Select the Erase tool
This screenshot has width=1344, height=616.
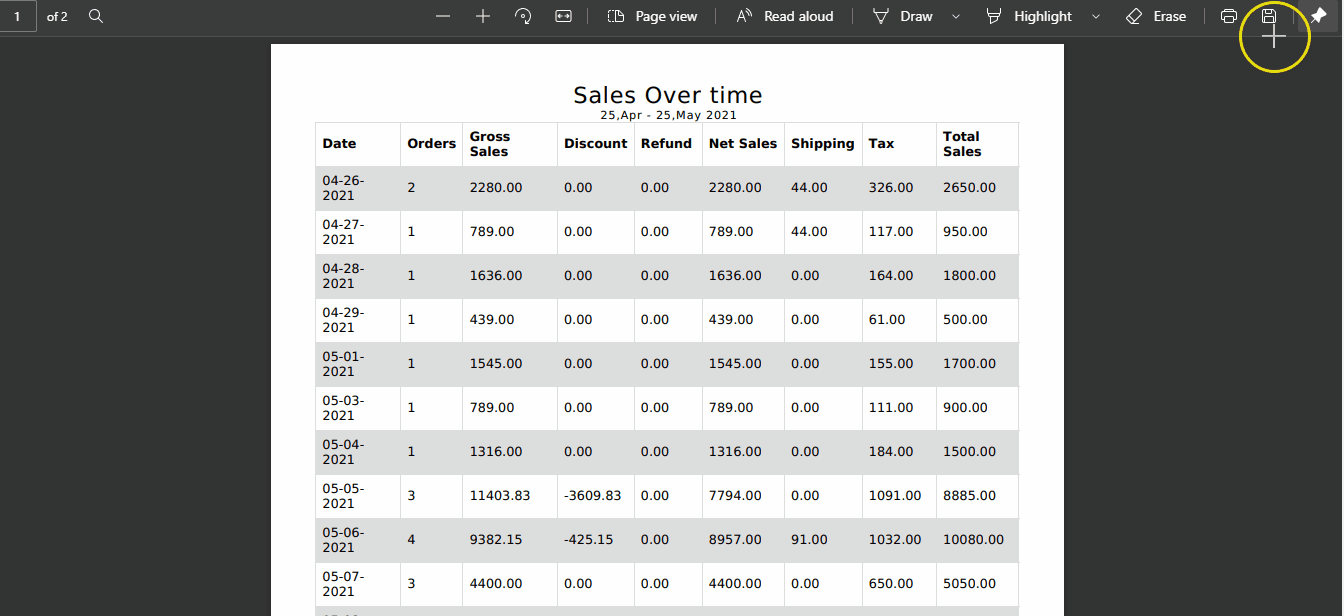click(1156, 16)
